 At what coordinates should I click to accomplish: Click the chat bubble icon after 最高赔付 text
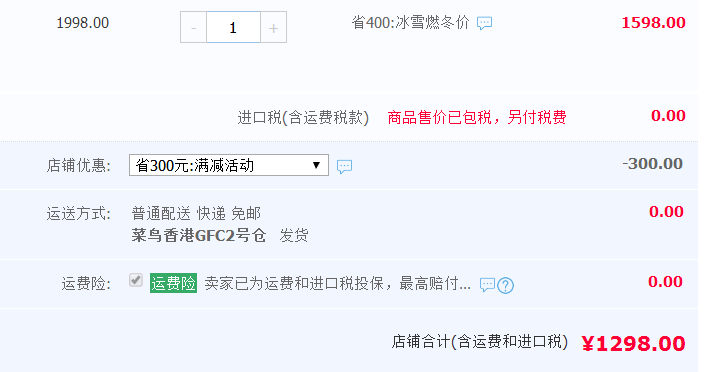(x=487, y=285)
